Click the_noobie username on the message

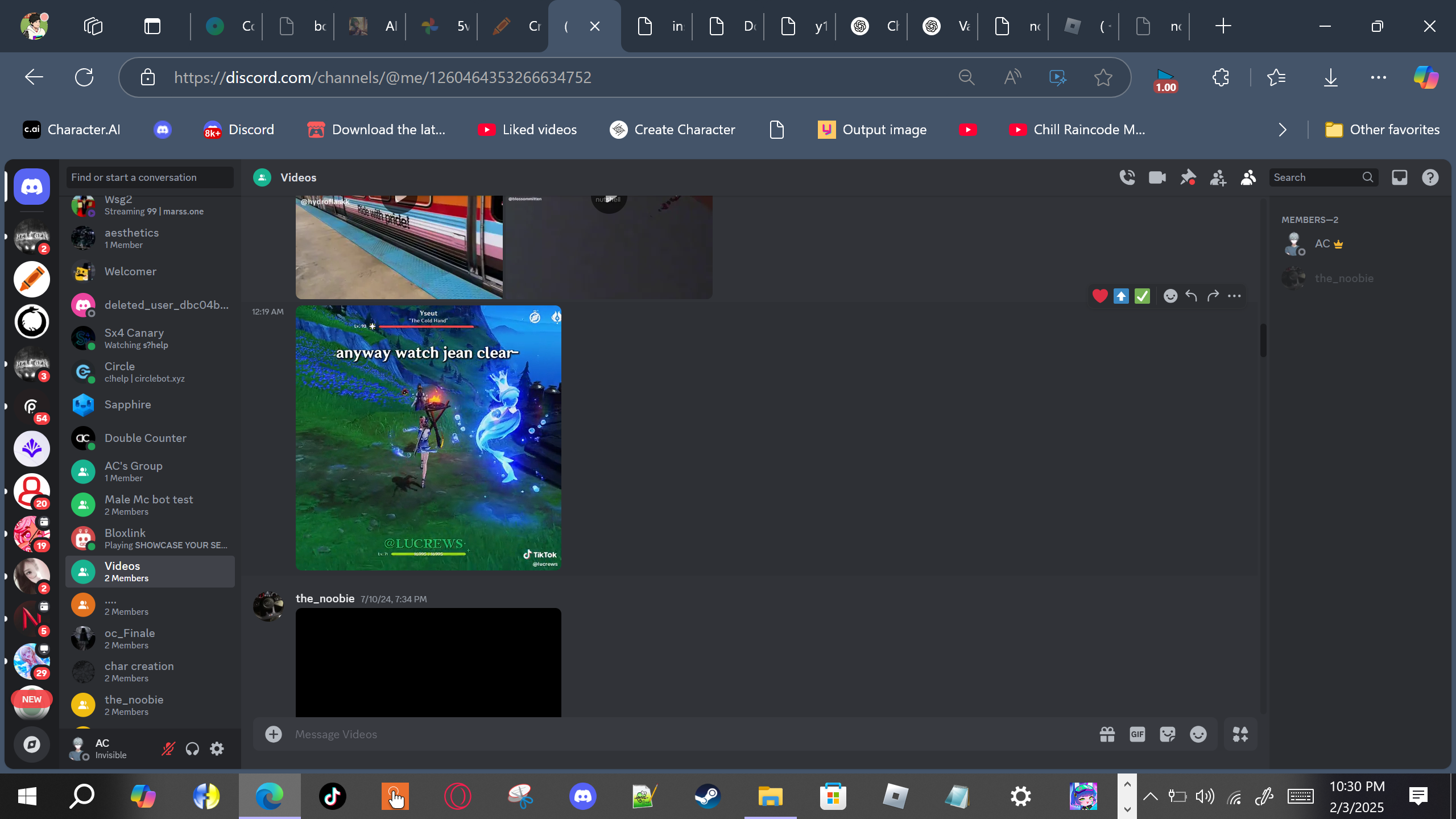click(x=325, y=598)
